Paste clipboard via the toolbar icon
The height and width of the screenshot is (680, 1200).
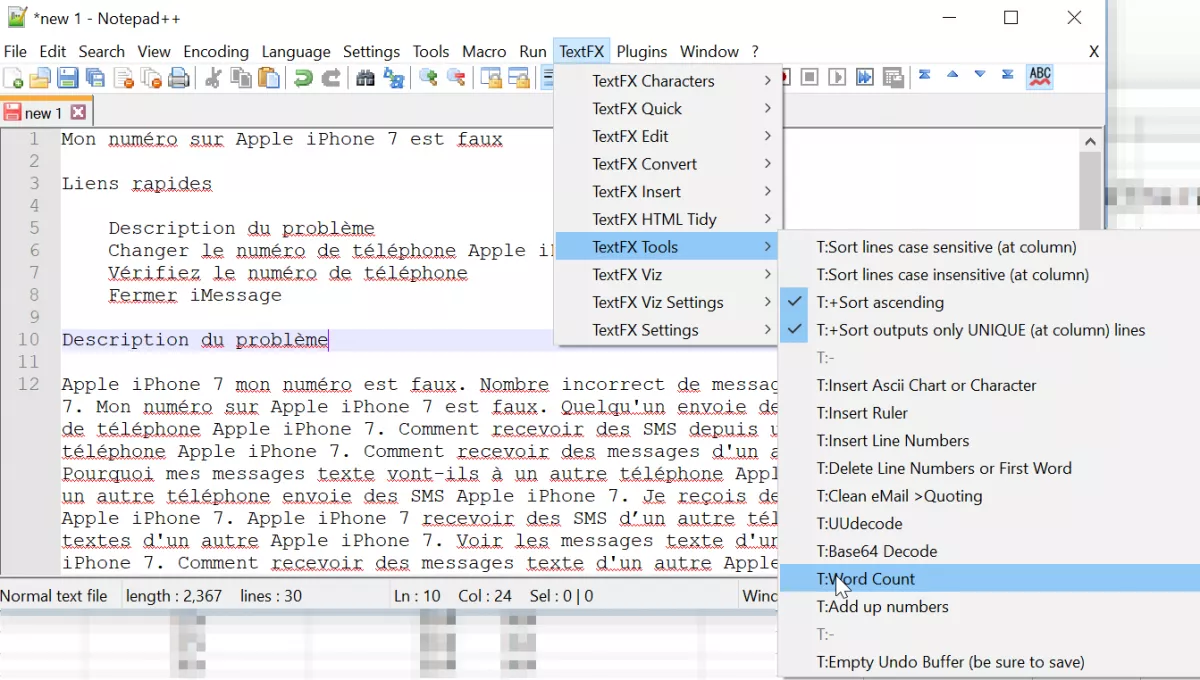(269, 78)
